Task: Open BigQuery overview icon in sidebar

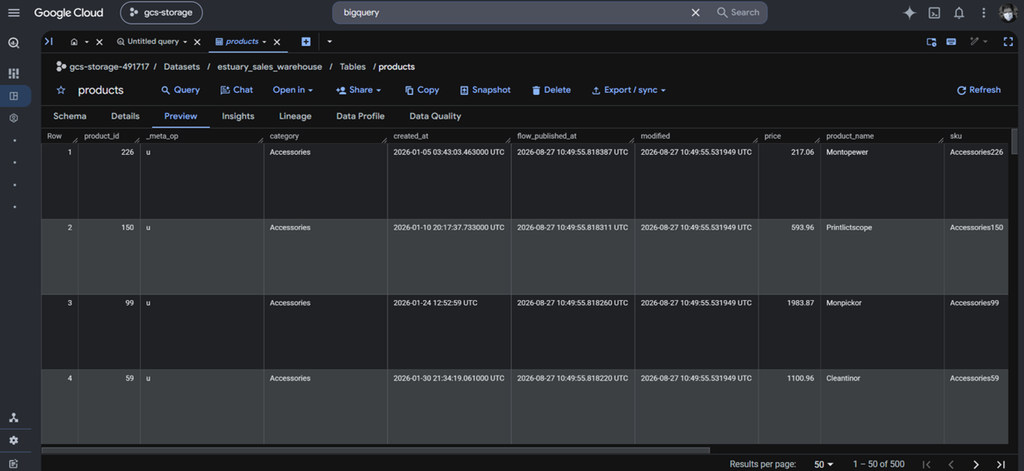Action: (14, 43)
